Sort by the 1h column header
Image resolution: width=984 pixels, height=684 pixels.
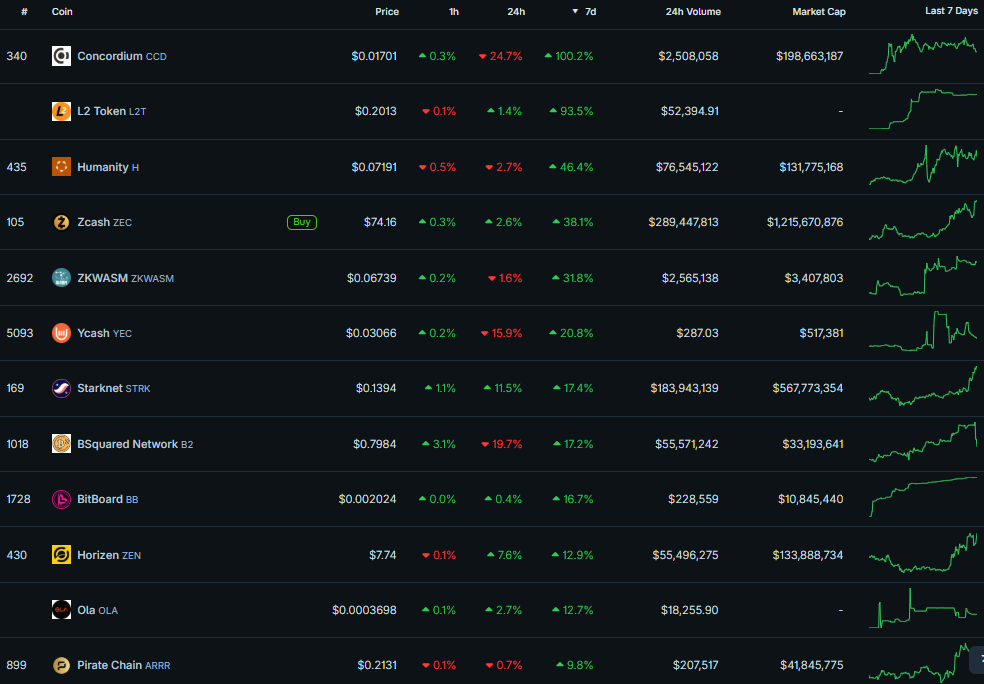pos(454,12)
